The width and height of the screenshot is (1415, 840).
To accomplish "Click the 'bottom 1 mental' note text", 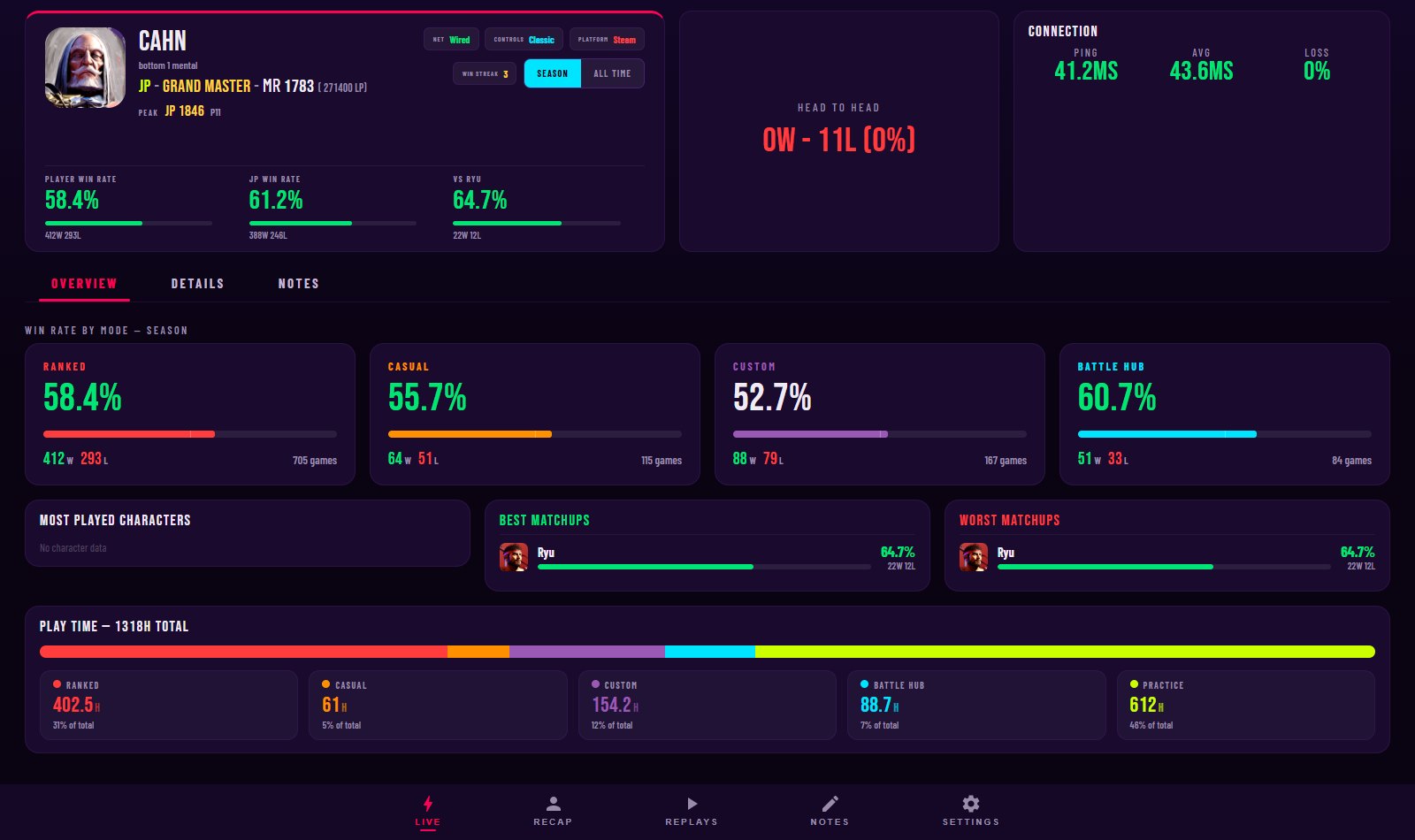I will 168,65.
